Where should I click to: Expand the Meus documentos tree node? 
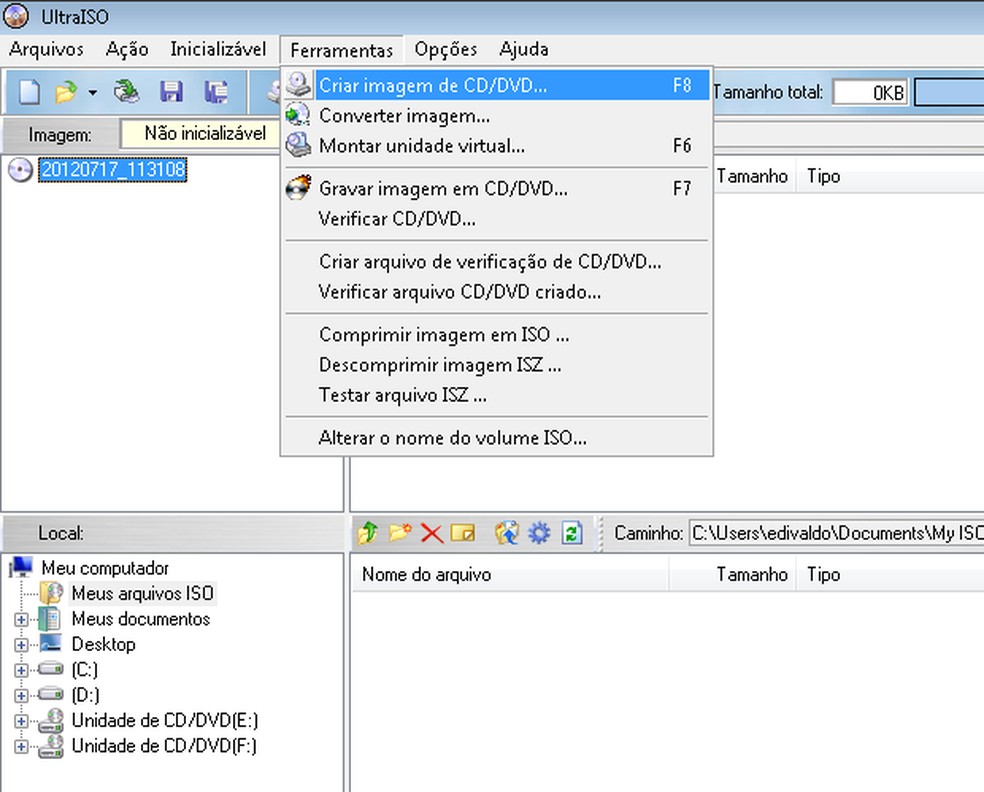[x=21, y=620]
